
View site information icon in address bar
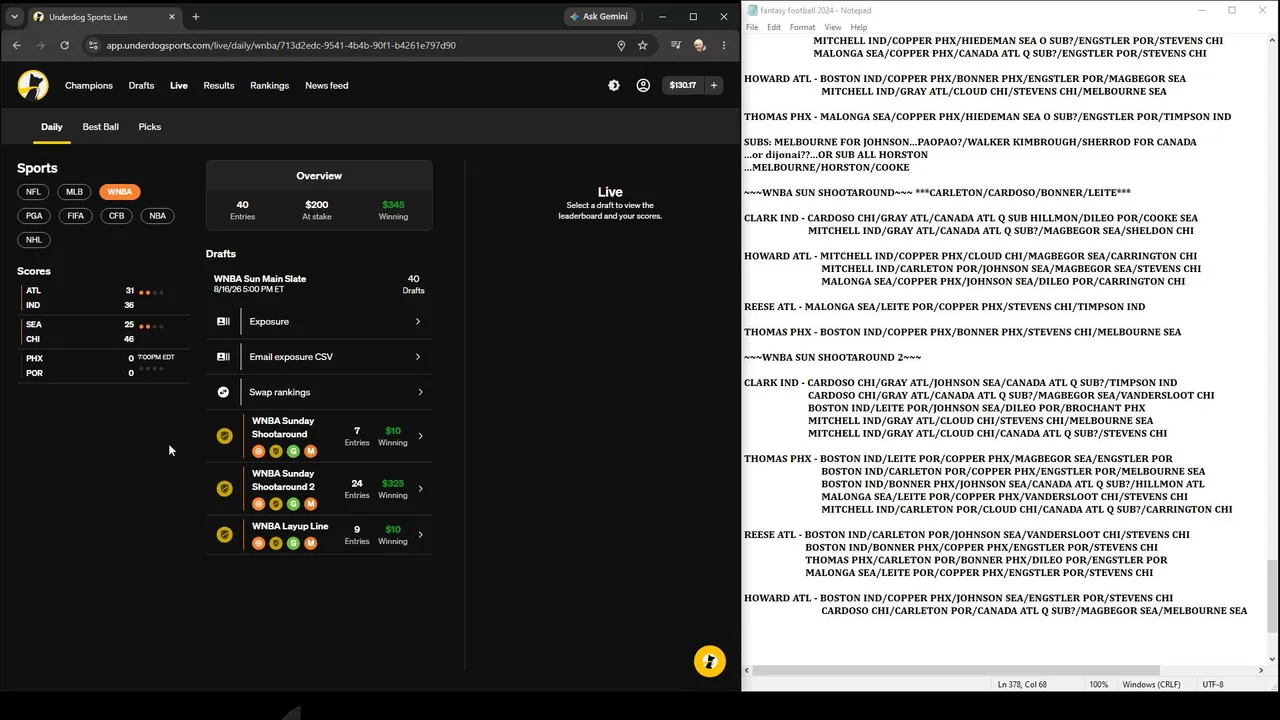pyautogui.click(x=93, y=45)
